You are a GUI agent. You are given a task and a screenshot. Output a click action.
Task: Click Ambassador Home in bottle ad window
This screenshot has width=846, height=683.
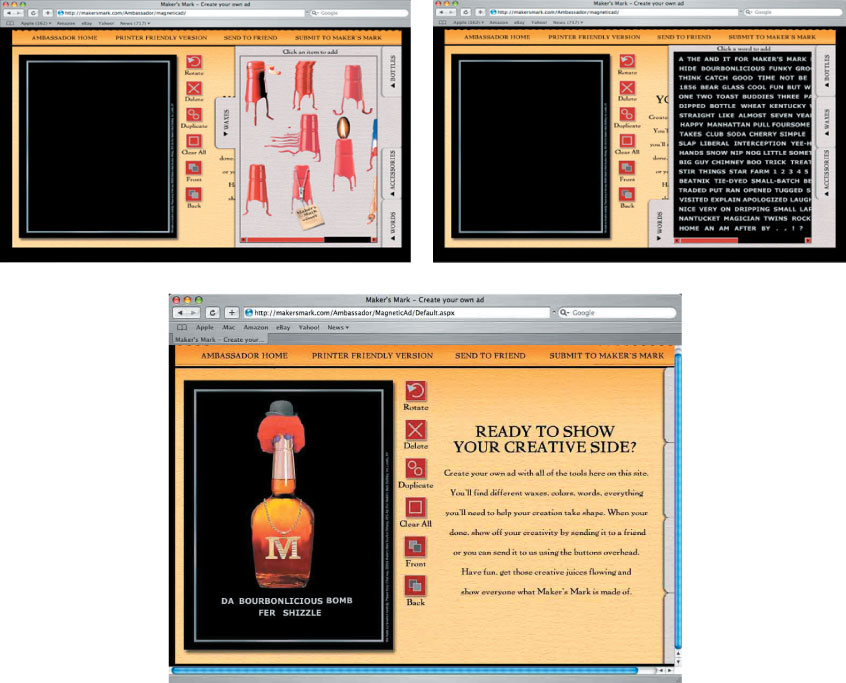coord(244,356)
